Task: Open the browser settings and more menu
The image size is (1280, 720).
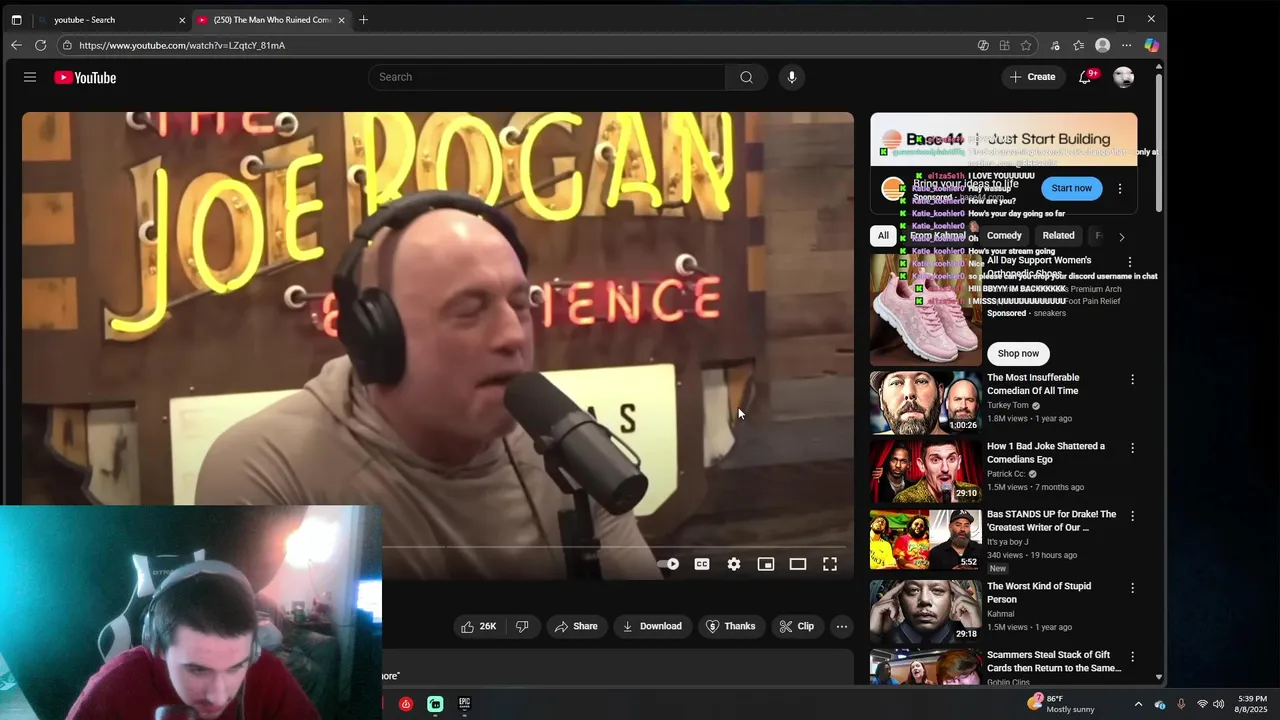Action: pos(1127,45)
